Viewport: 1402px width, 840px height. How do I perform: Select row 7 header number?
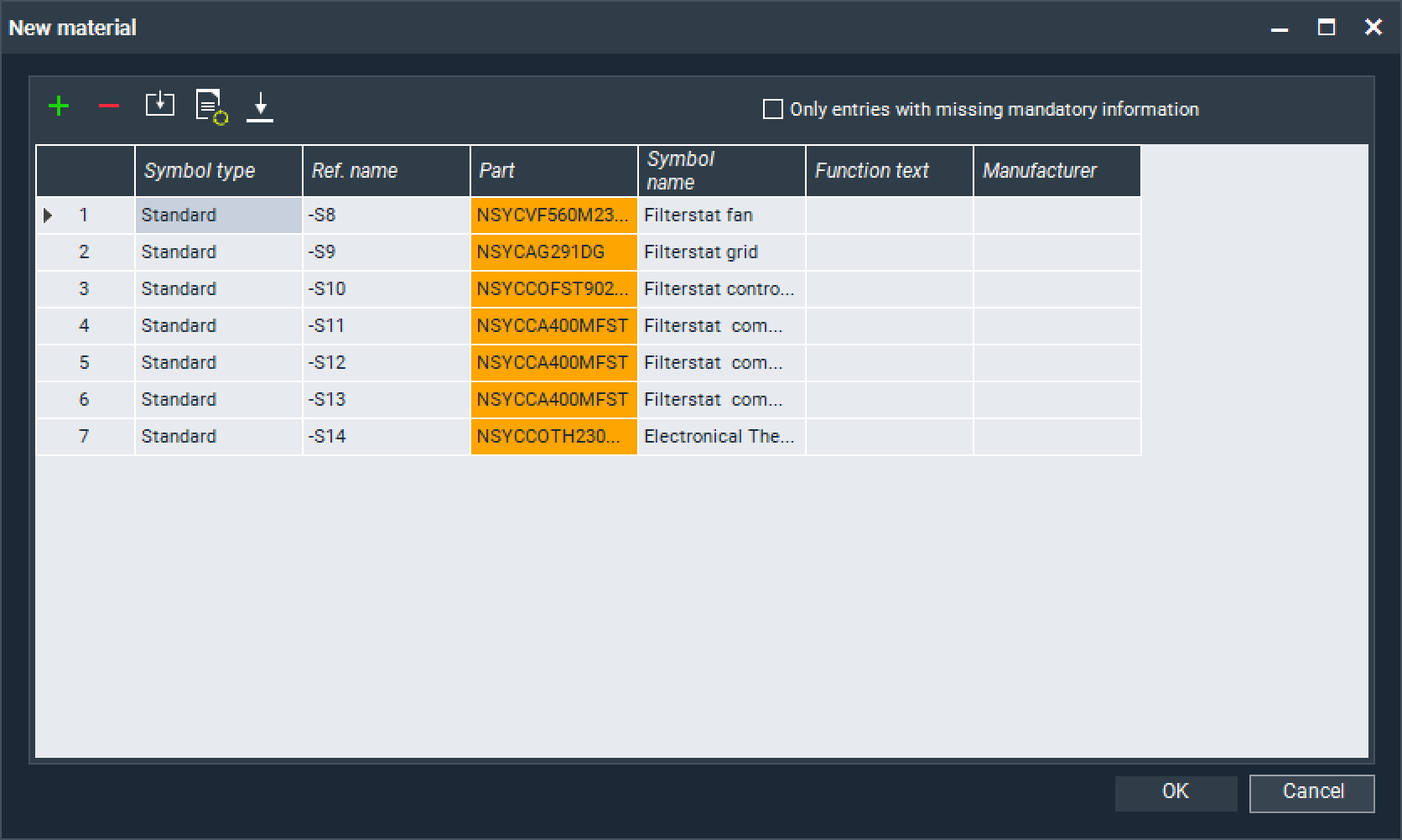pos(84,437)
